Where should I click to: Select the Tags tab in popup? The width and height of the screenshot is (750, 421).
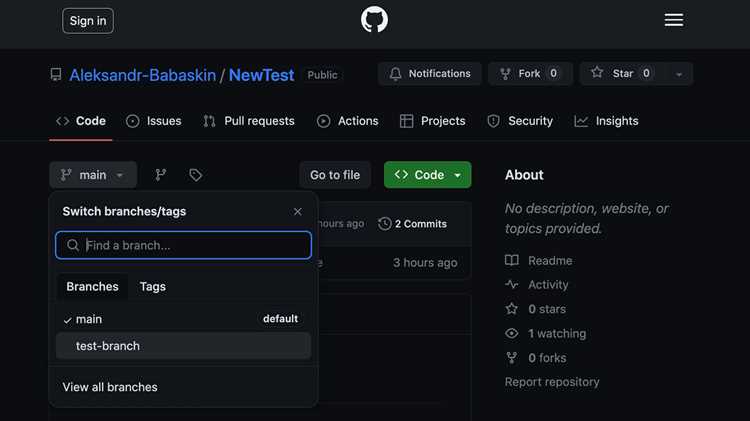pos(153,287)
